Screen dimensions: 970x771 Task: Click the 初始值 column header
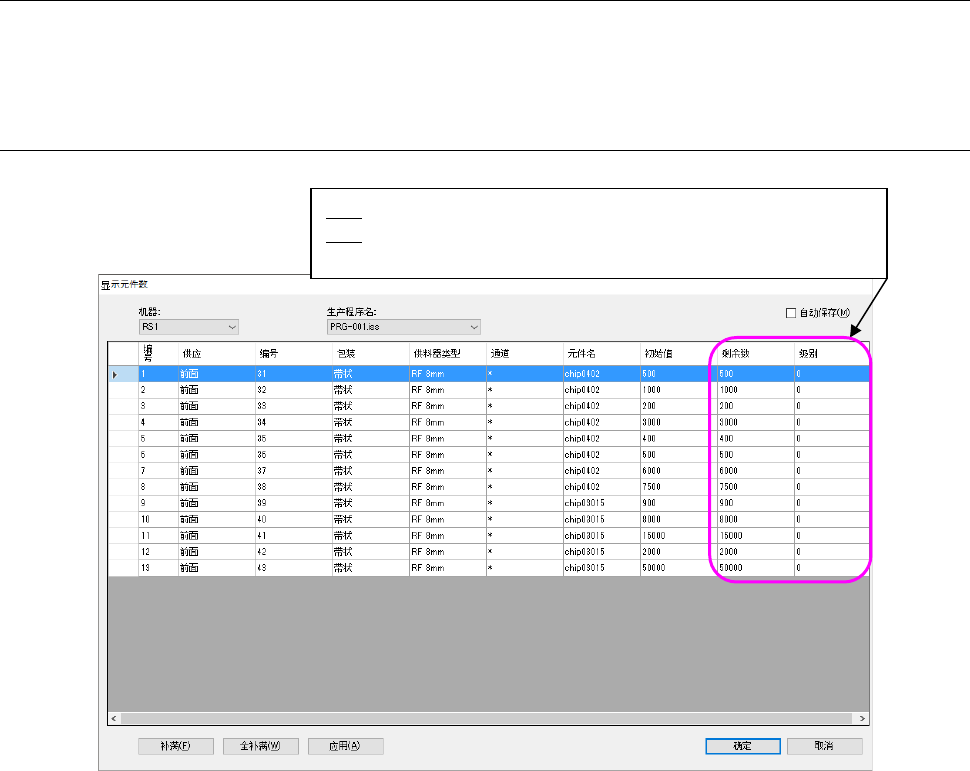click(x=658, y=352)
